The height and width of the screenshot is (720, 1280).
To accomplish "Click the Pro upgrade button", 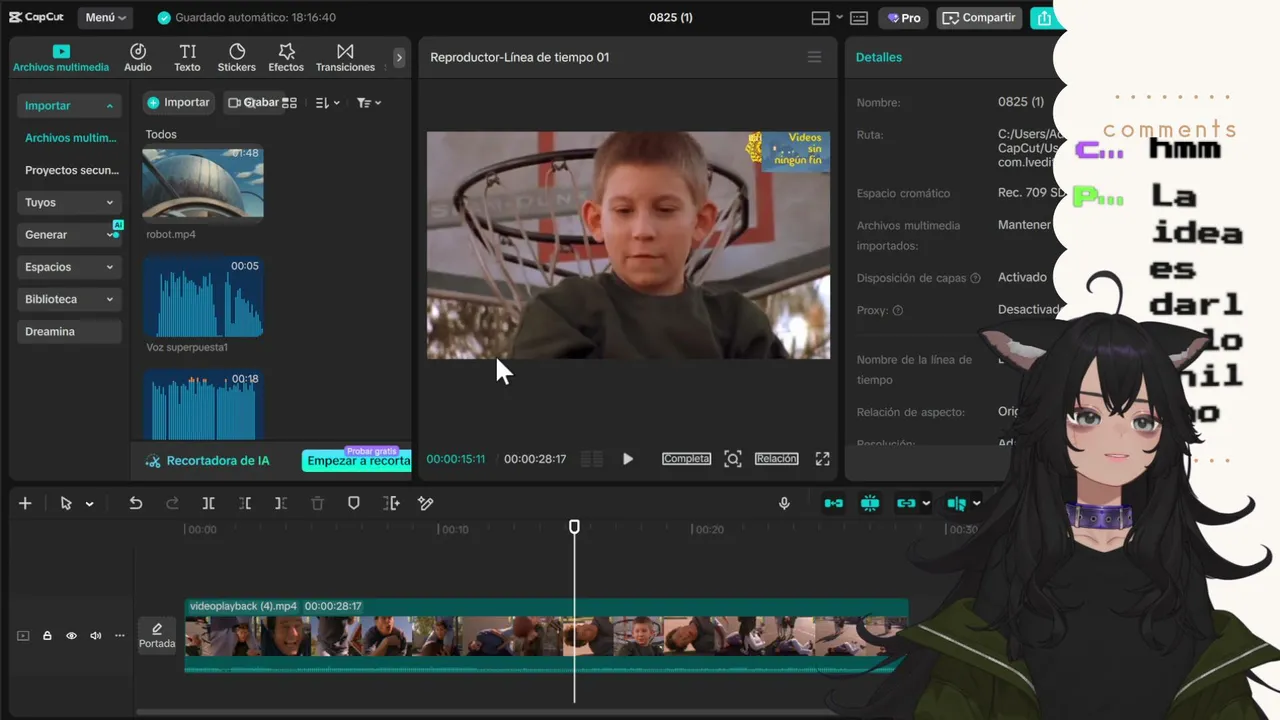I will tap(904, 18).
